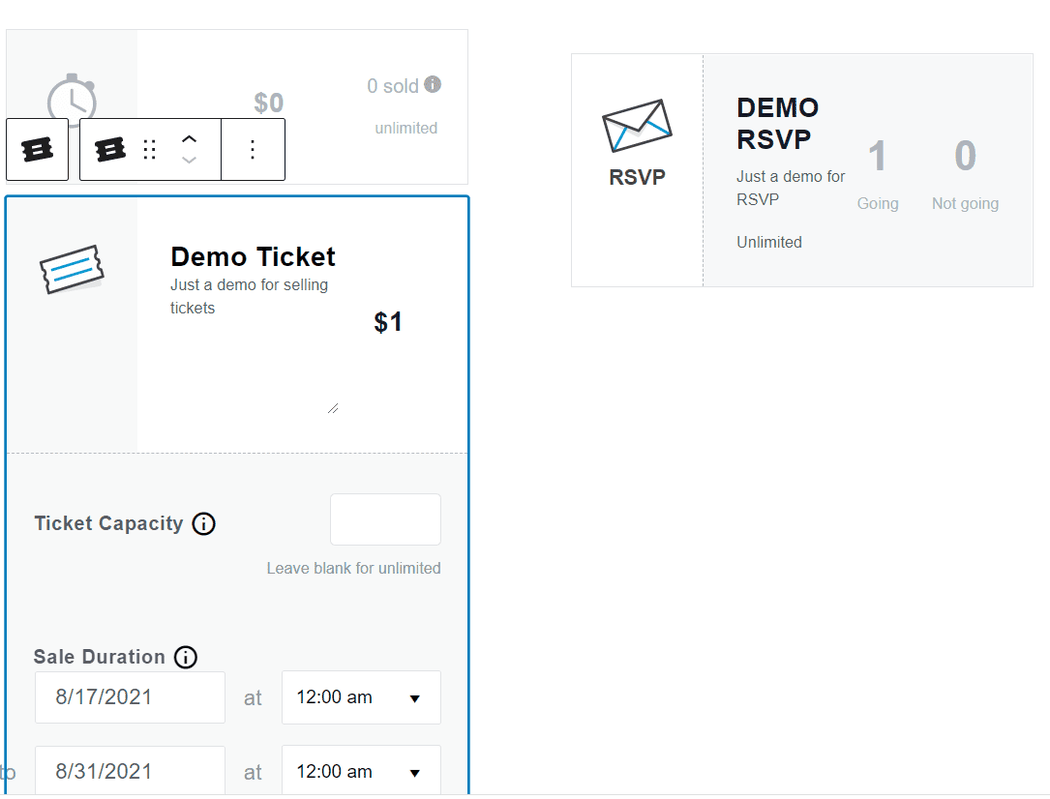Click the $1 ticket price
1050x799 pixels.
pyautogui.click(x=388, y=322)
